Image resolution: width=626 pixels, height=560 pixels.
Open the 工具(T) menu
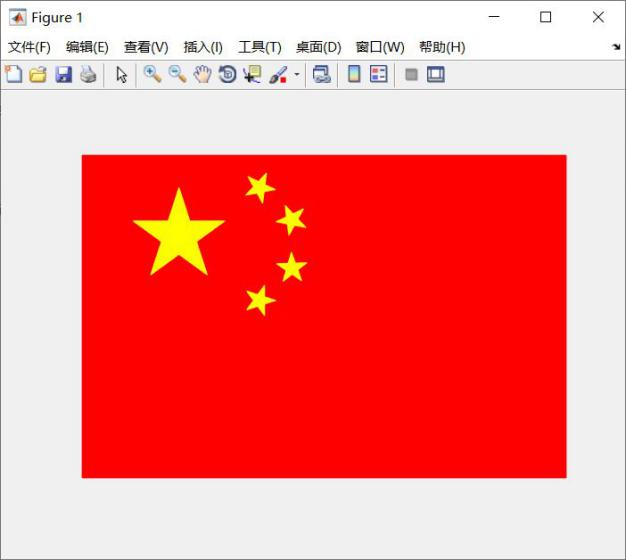pos(259,47)
